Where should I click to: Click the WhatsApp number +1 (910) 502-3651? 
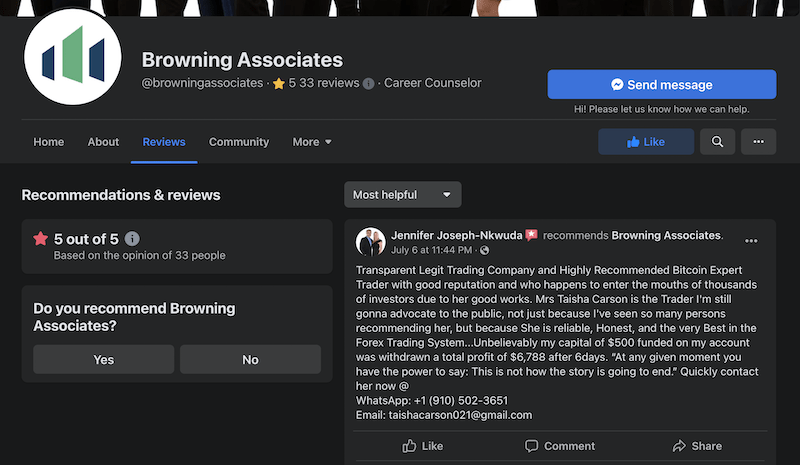coord(461,401)
